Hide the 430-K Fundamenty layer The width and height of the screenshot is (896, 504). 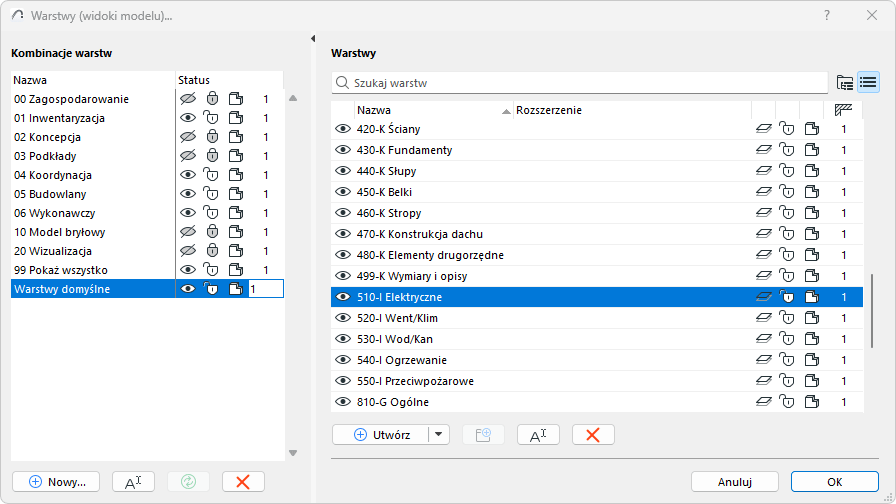click(343, 150)
